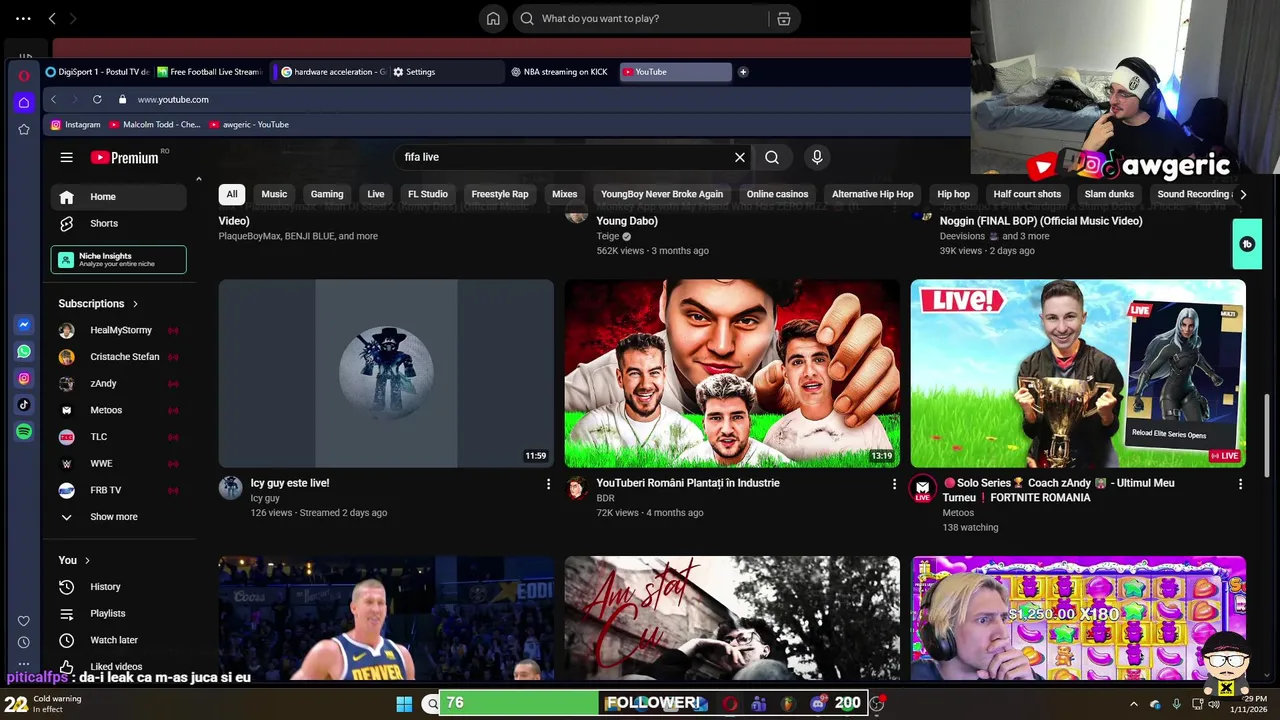Open awgeric - YouTube bookmark
This screenshot has width=1280, height=720.
[249, 125]
